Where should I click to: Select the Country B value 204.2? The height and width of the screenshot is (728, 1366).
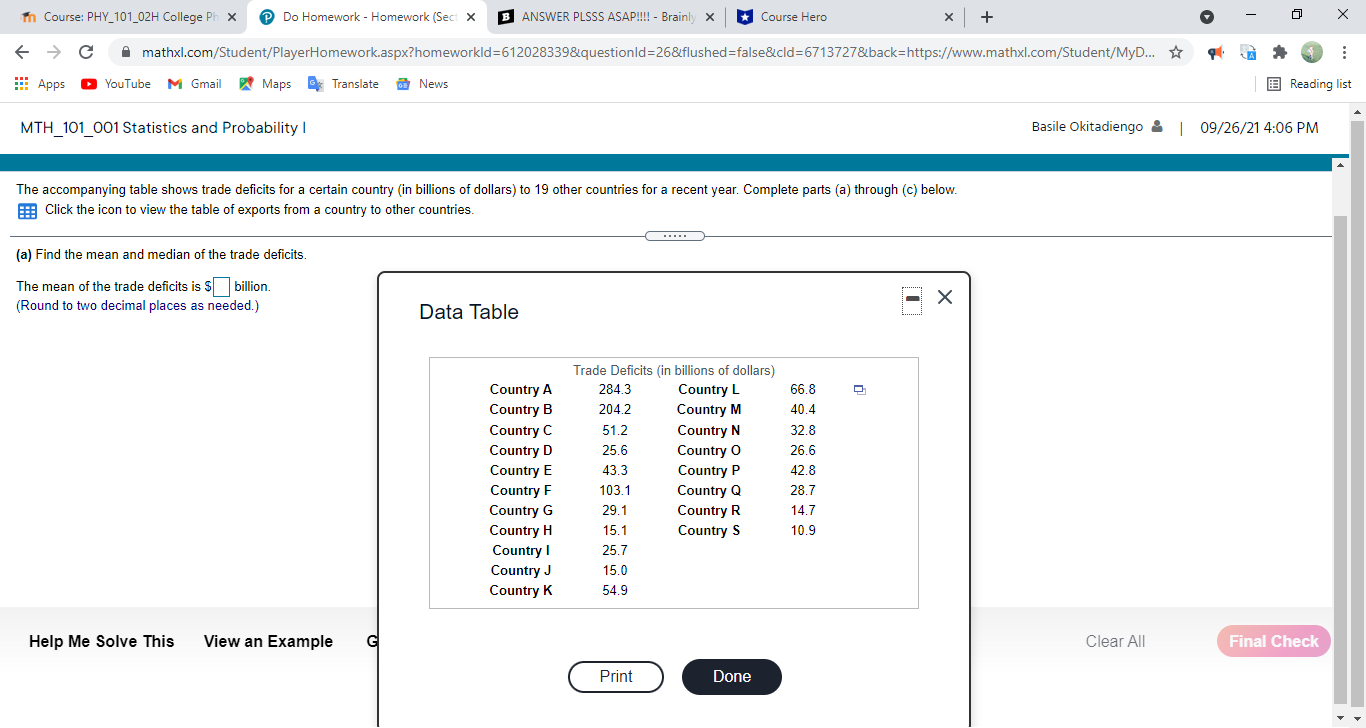(614, 410)
